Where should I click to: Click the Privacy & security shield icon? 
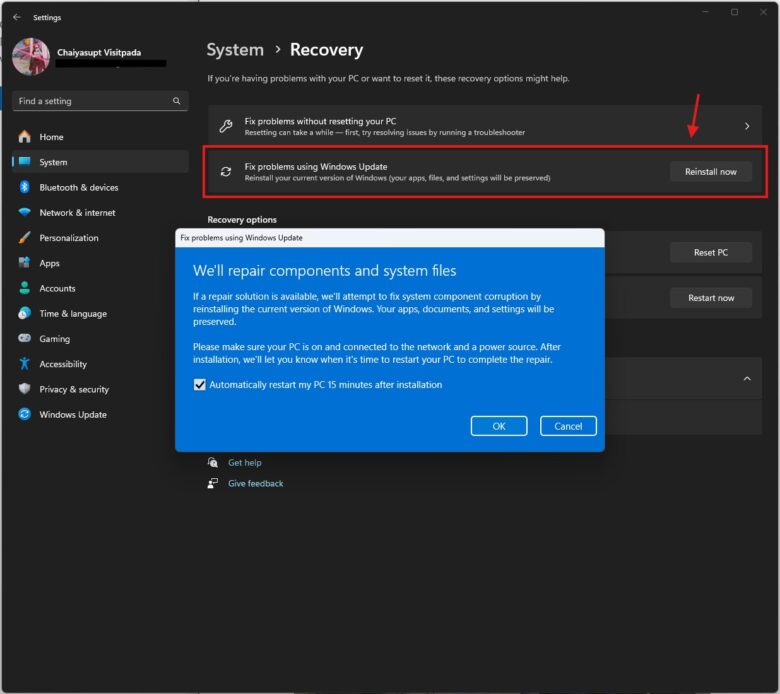click(x=24, y=389)
